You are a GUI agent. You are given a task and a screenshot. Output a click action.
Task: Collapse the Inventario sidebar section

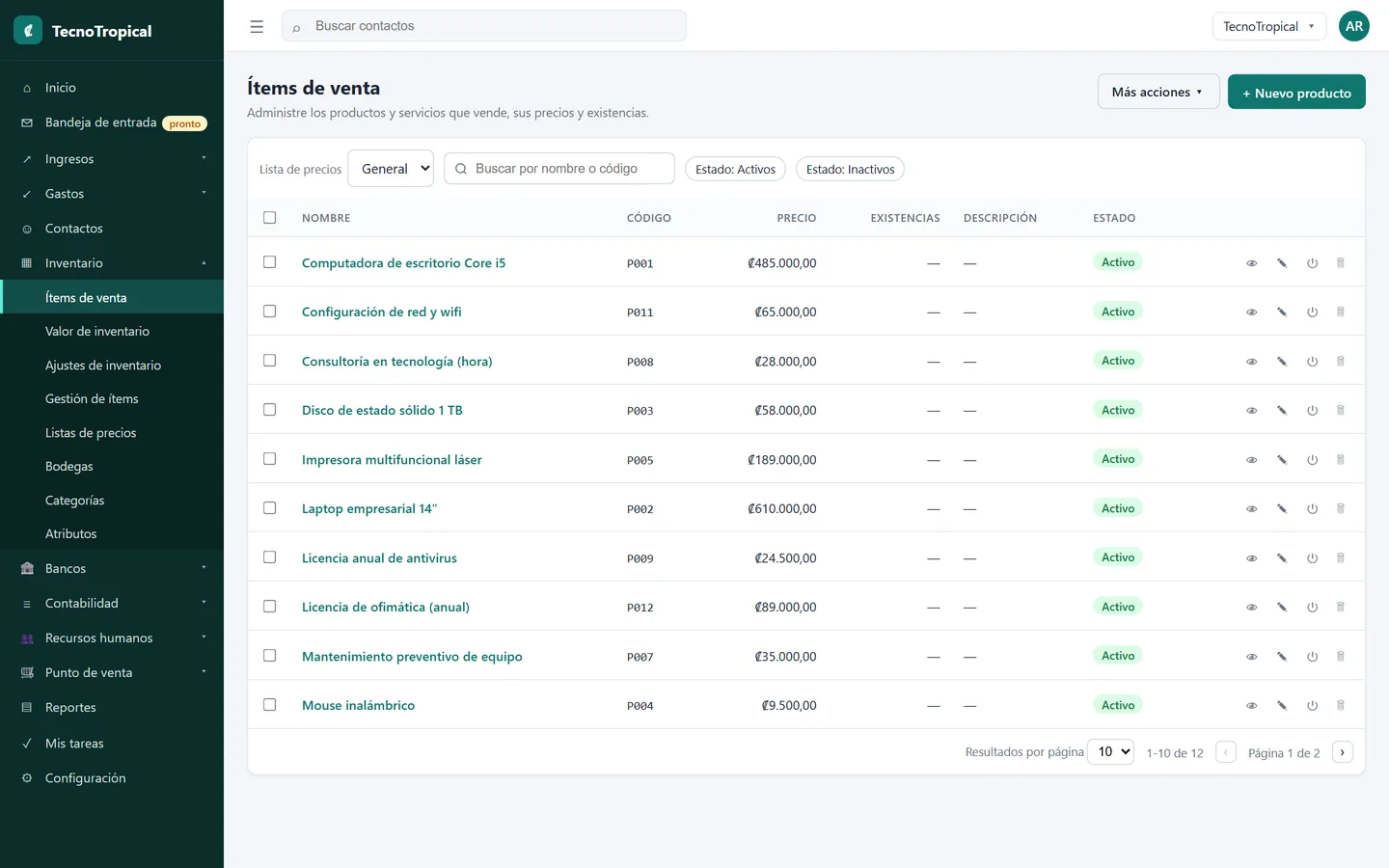(112, 263)
